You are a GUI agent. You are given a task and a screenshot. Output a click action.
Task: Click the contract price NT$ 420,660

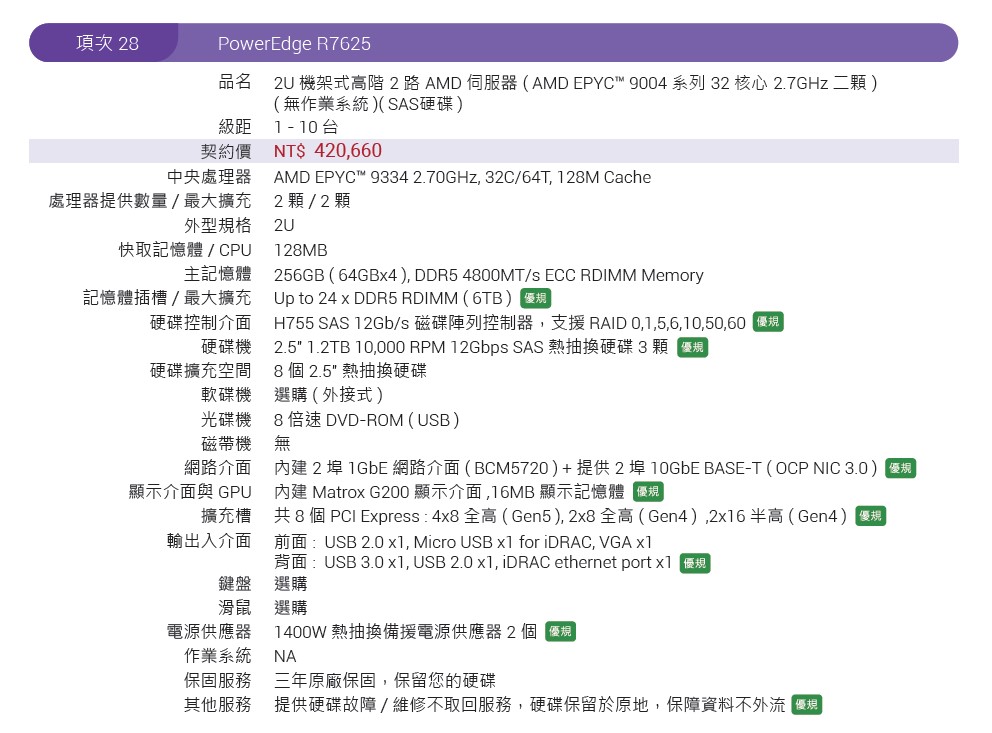pyautogui.click(x=328, y=151)
